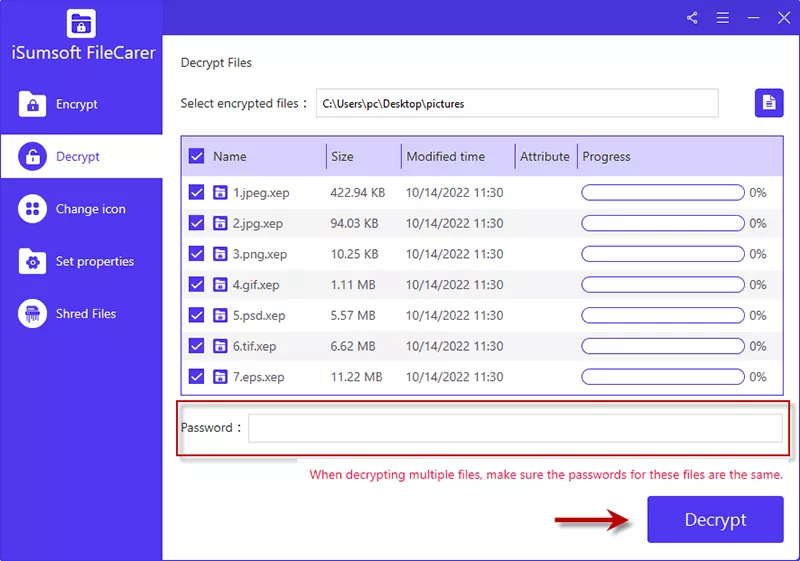The width and height of the screenshot is (800, 561).
Task: Click file icon of 7.eps.xep
Action: click(220, 377)
